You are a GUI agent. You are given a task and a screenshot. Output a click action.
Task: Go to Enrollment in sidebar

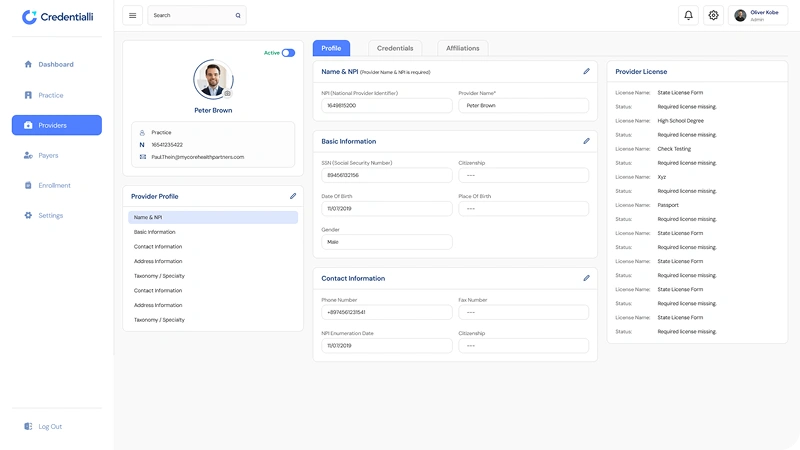click(x=54, y=185)
